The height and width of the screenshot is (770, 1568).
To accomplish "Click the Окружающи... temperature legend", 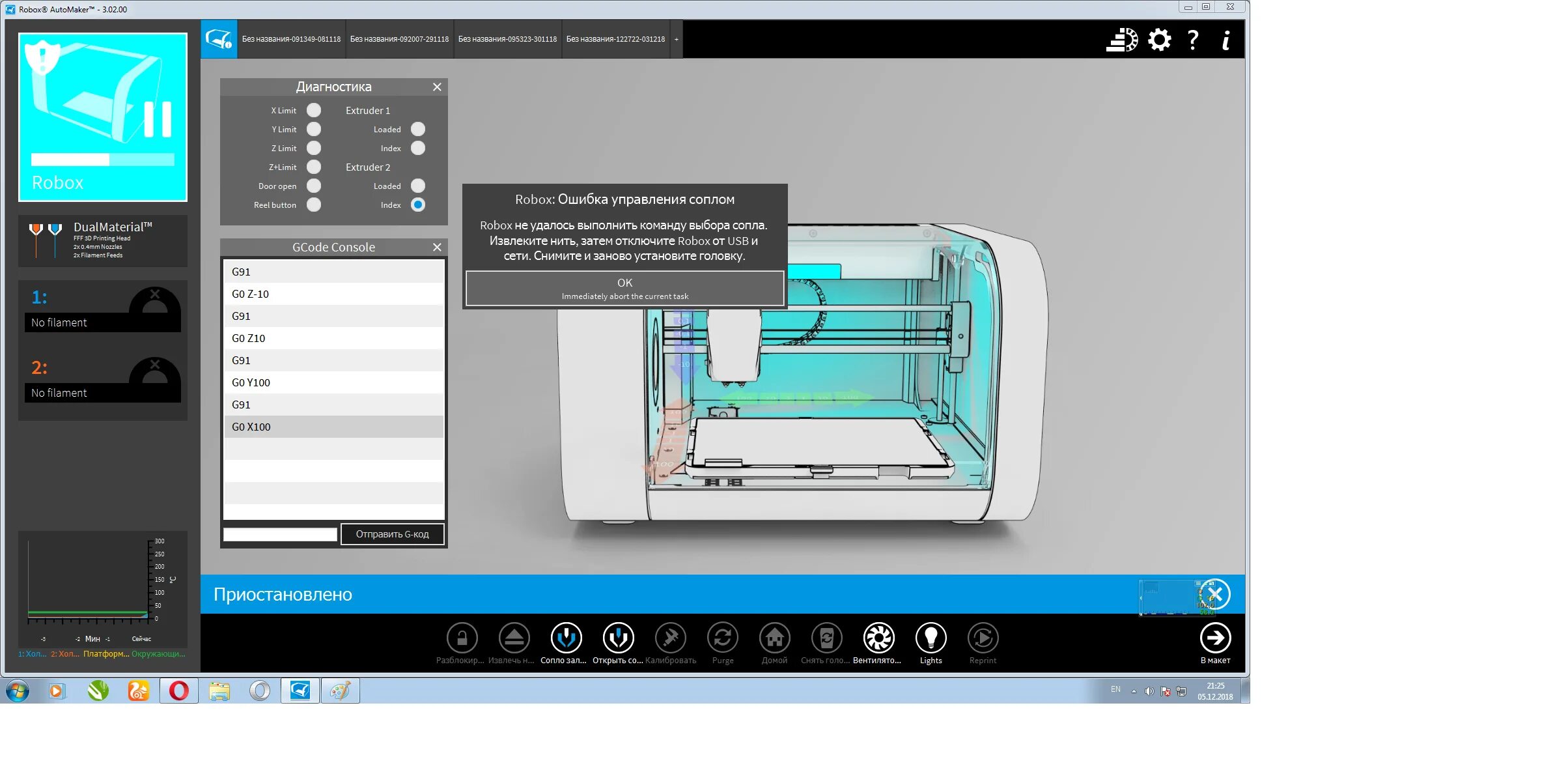I will tap(158, 654).
